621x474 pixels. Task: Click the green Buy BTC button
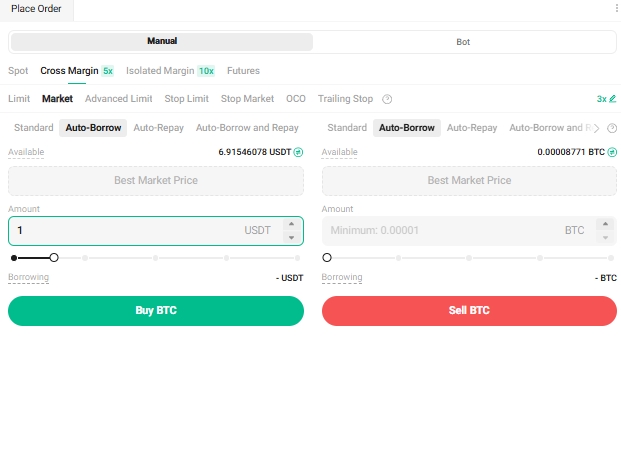click(x=156, y=311)
